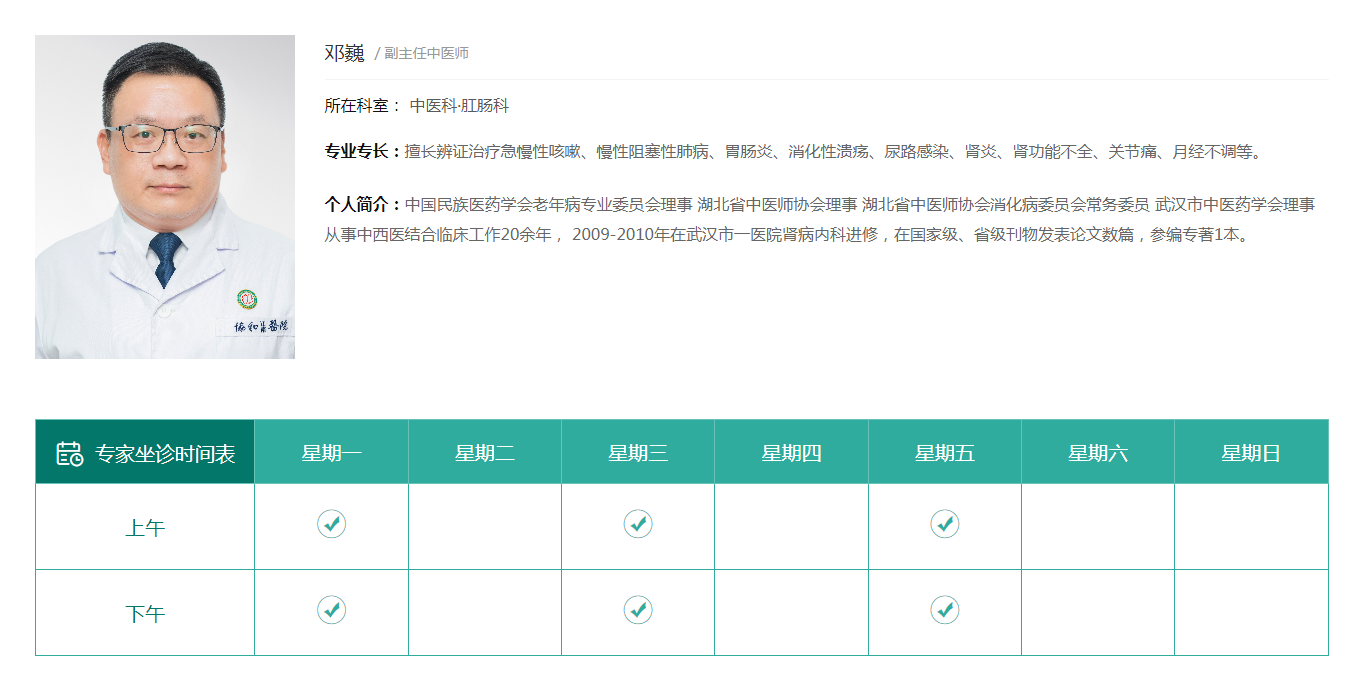The height and width of the screenshot is (689, 1362).
Task: Click the 上午 row label
Action: pos(145,528)
